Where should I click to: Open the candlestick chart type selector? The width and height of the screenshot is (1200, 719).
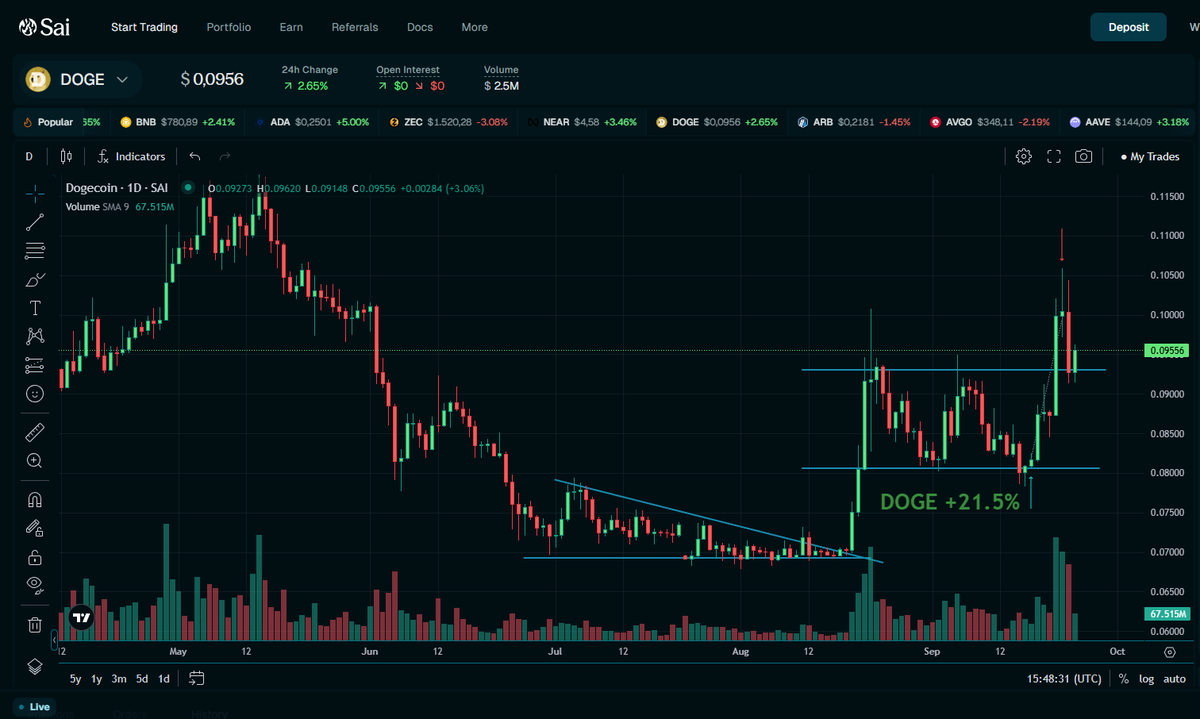[67, 156]
